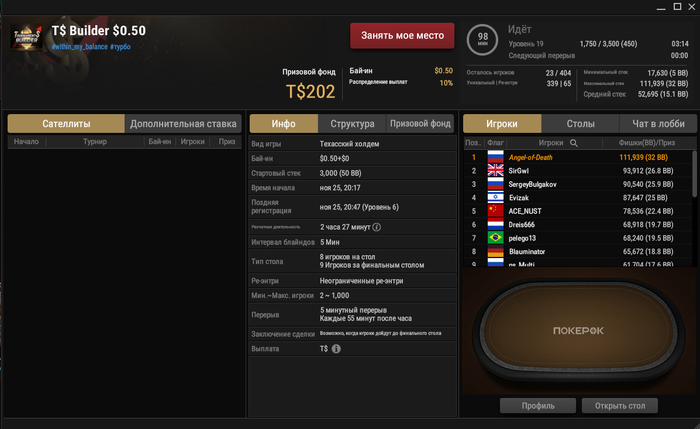Click the Техасский холдем game type value
The height and width of the screenshot is (429, 700).
coord(349,144)
